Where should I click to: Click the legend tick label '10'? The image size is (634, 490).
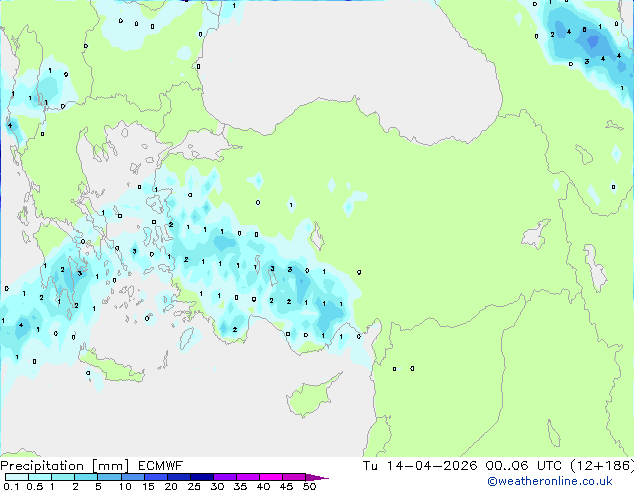click(125, 486)
